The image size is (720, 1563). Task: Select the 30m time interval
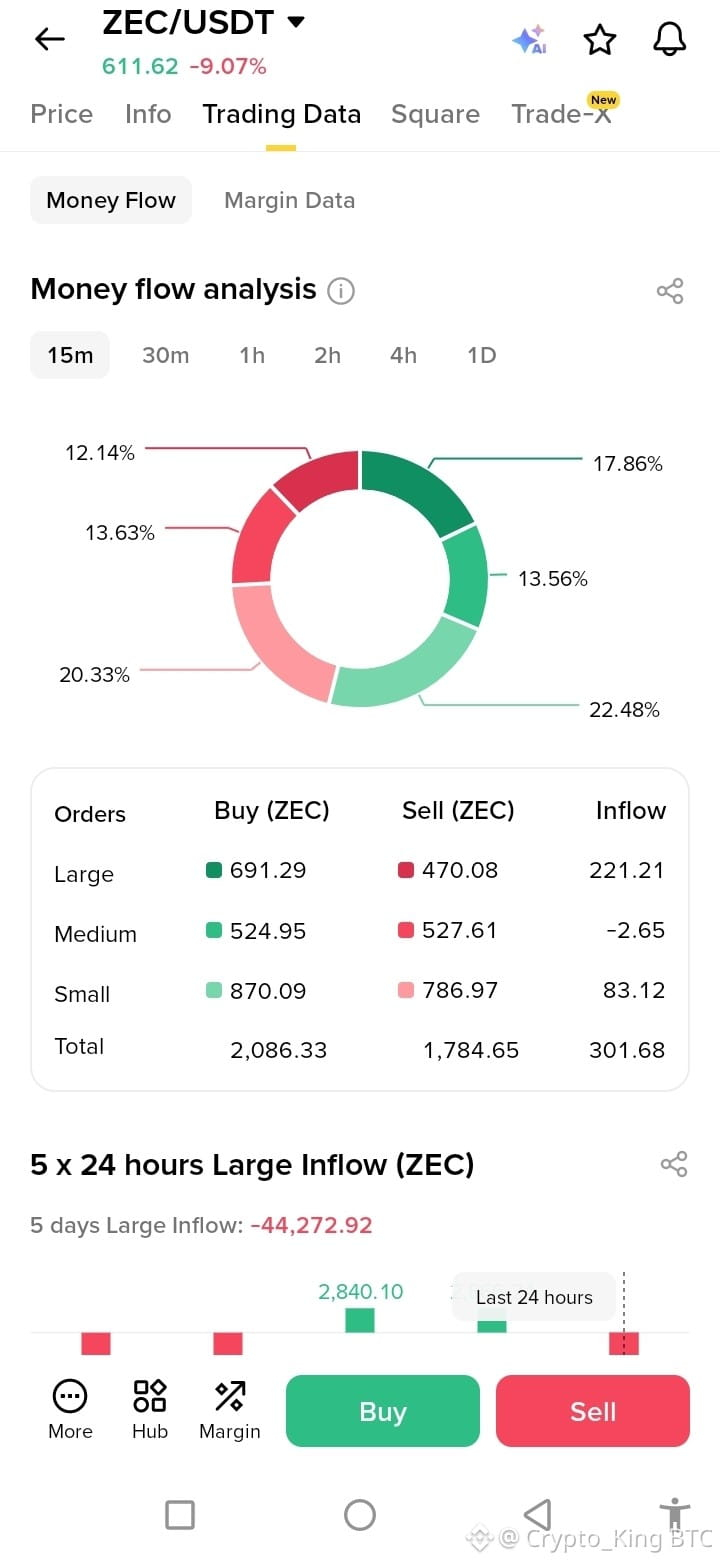tap(165, 355)
